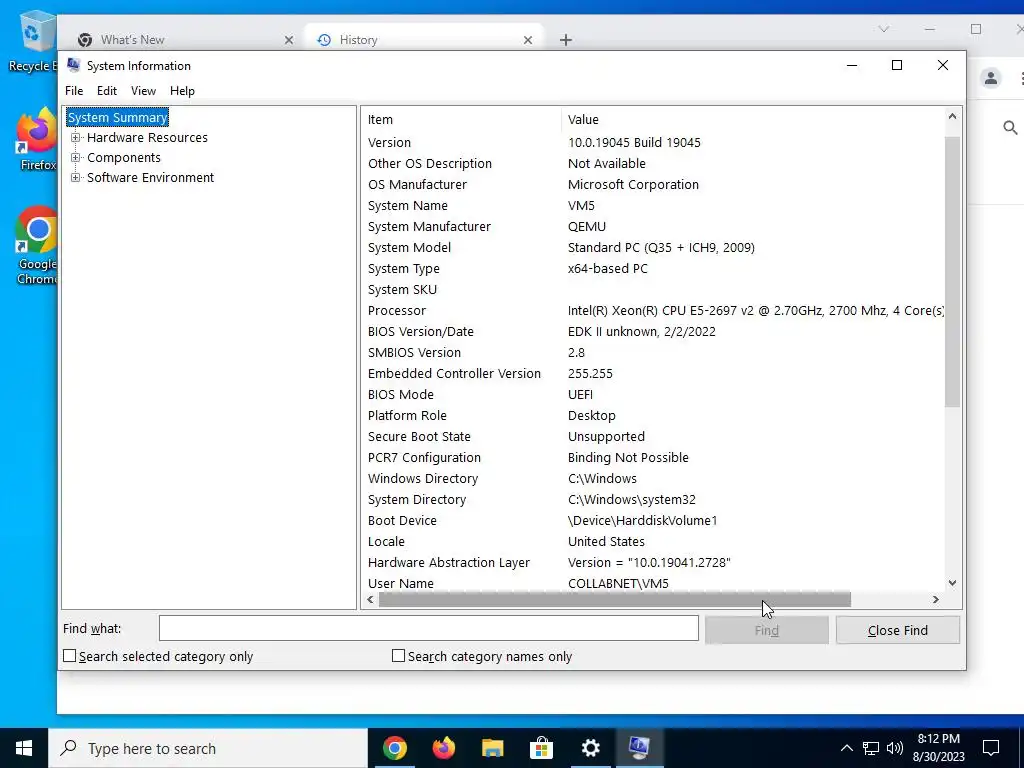
Task: Click the Item column header
Action: 461,120
